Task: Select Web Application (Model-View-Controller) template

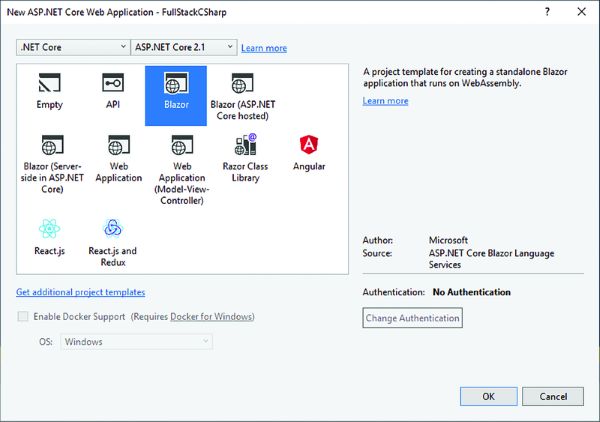Action: [182, 146]
